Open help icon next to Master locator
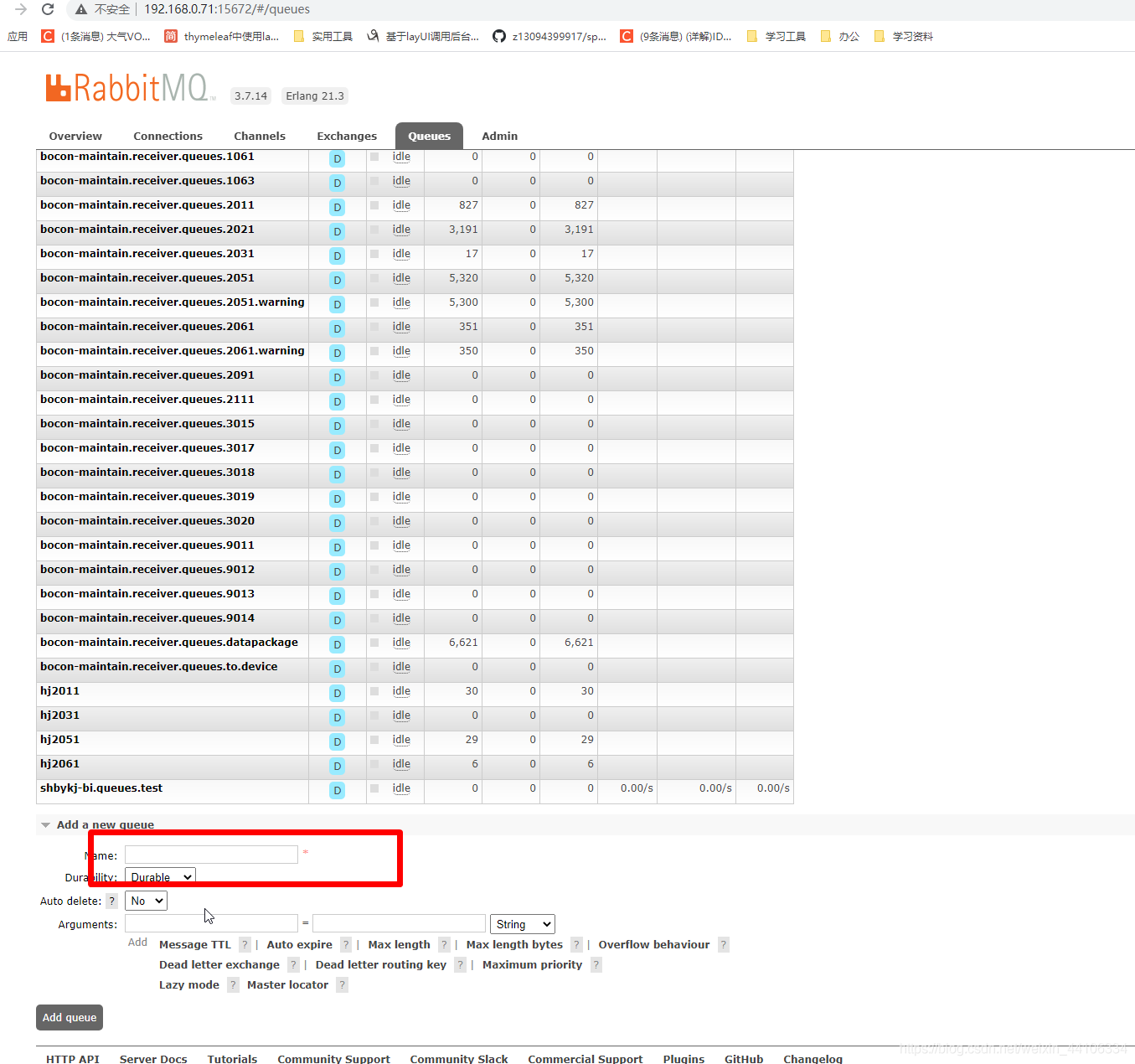1135x1064 pixels. coord(342,985)
